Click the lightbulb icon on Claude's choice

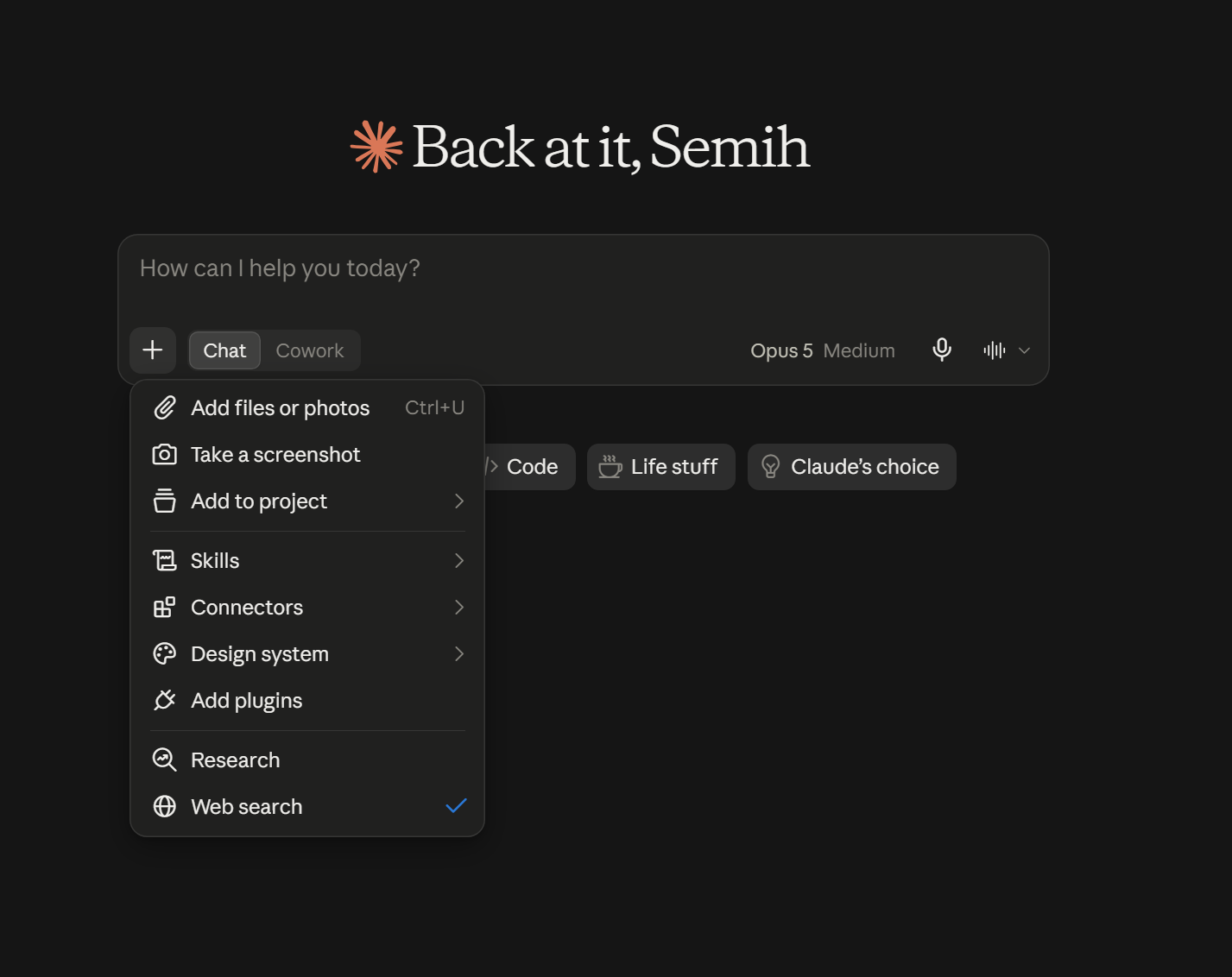tap(771, 467)
